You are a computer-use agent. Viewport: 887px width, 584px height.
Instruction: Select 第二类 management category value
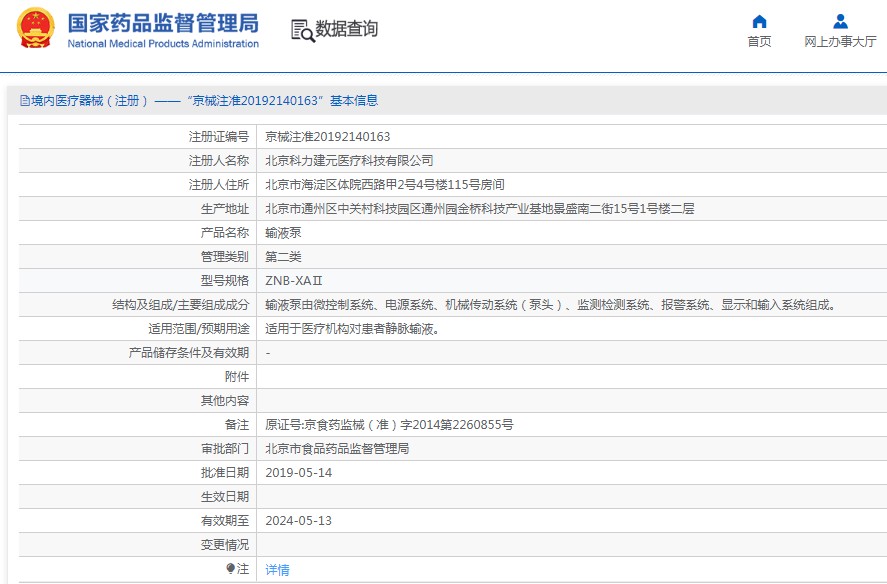pos(283,257)
